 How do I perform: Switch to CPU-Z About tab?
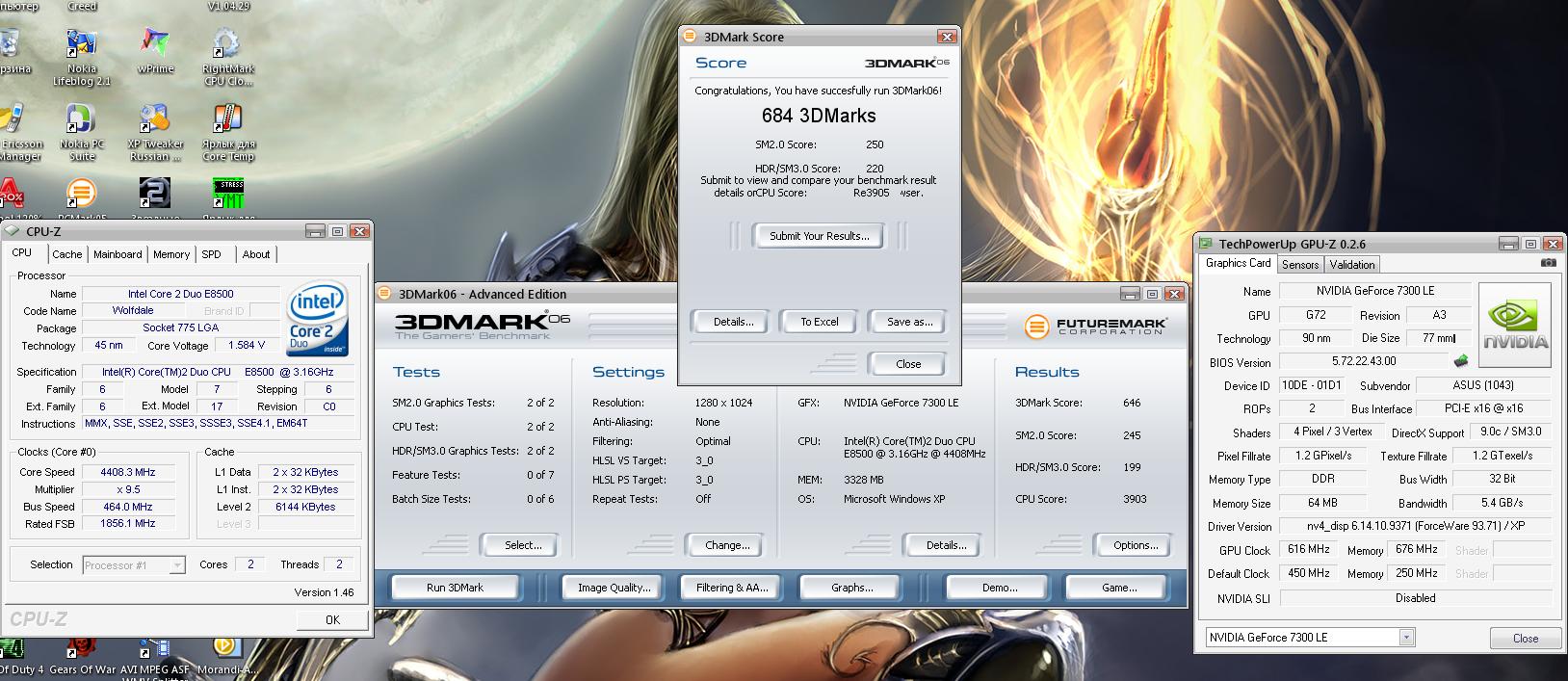[x=256, y=254]
